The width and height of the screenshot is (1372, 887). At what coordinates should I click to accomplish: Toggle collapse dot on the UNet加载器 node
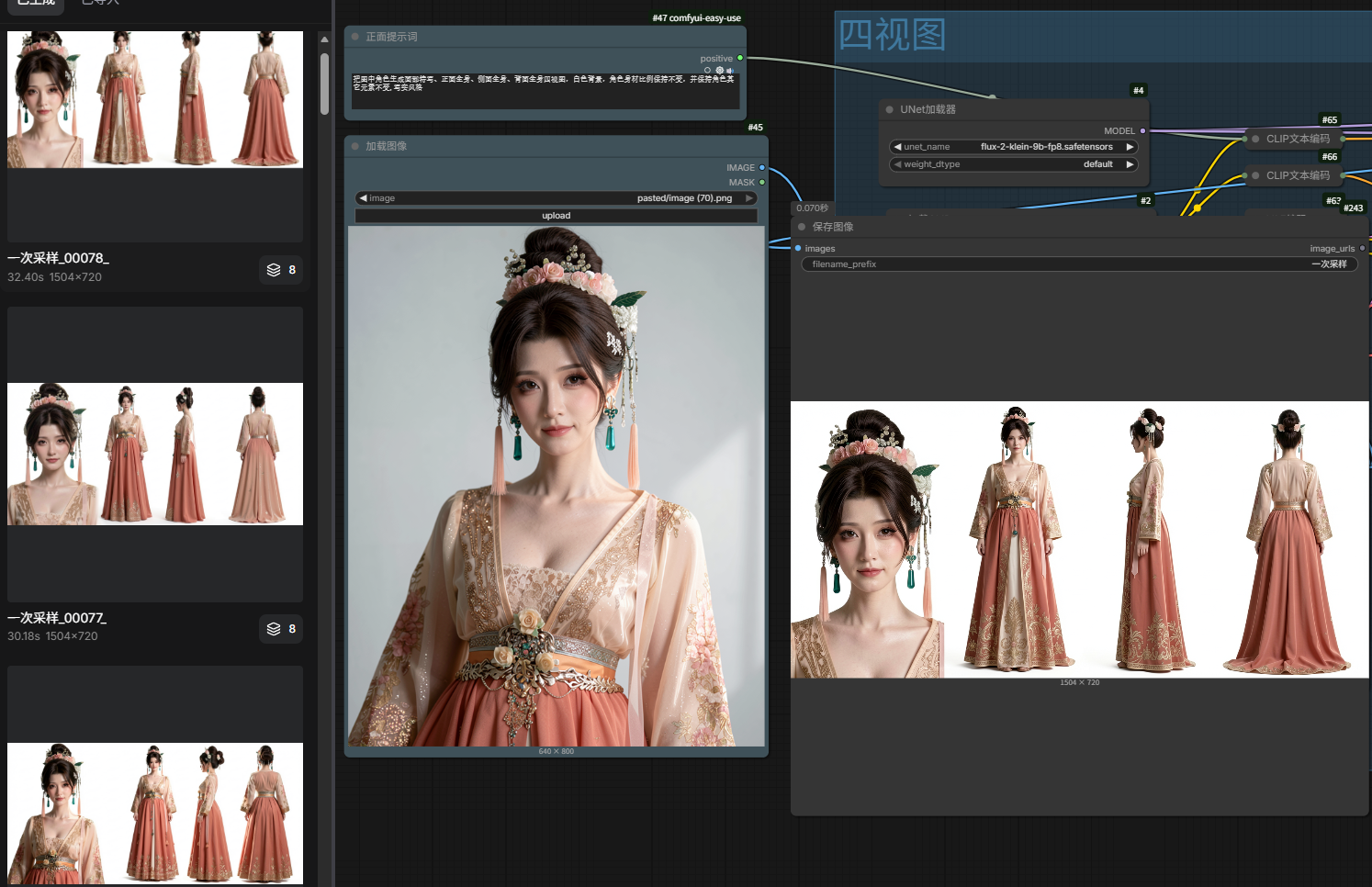tap(889, 109)
